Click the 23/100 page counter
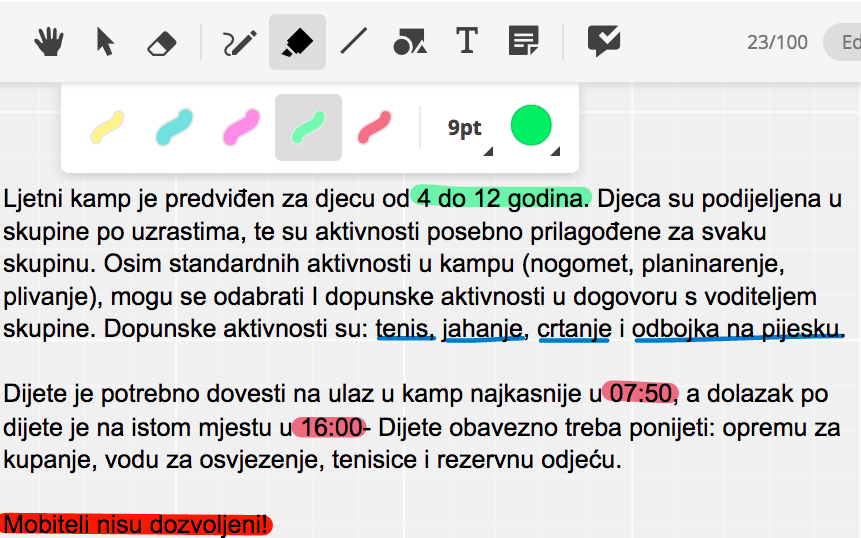861x538 pixels. pyautogui.click(x=777, y=42)
